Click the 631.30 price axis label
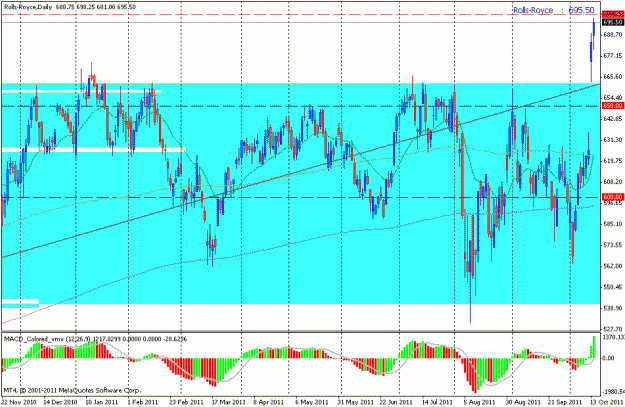Viewport: 625px width, 407px height. [613, 140]
